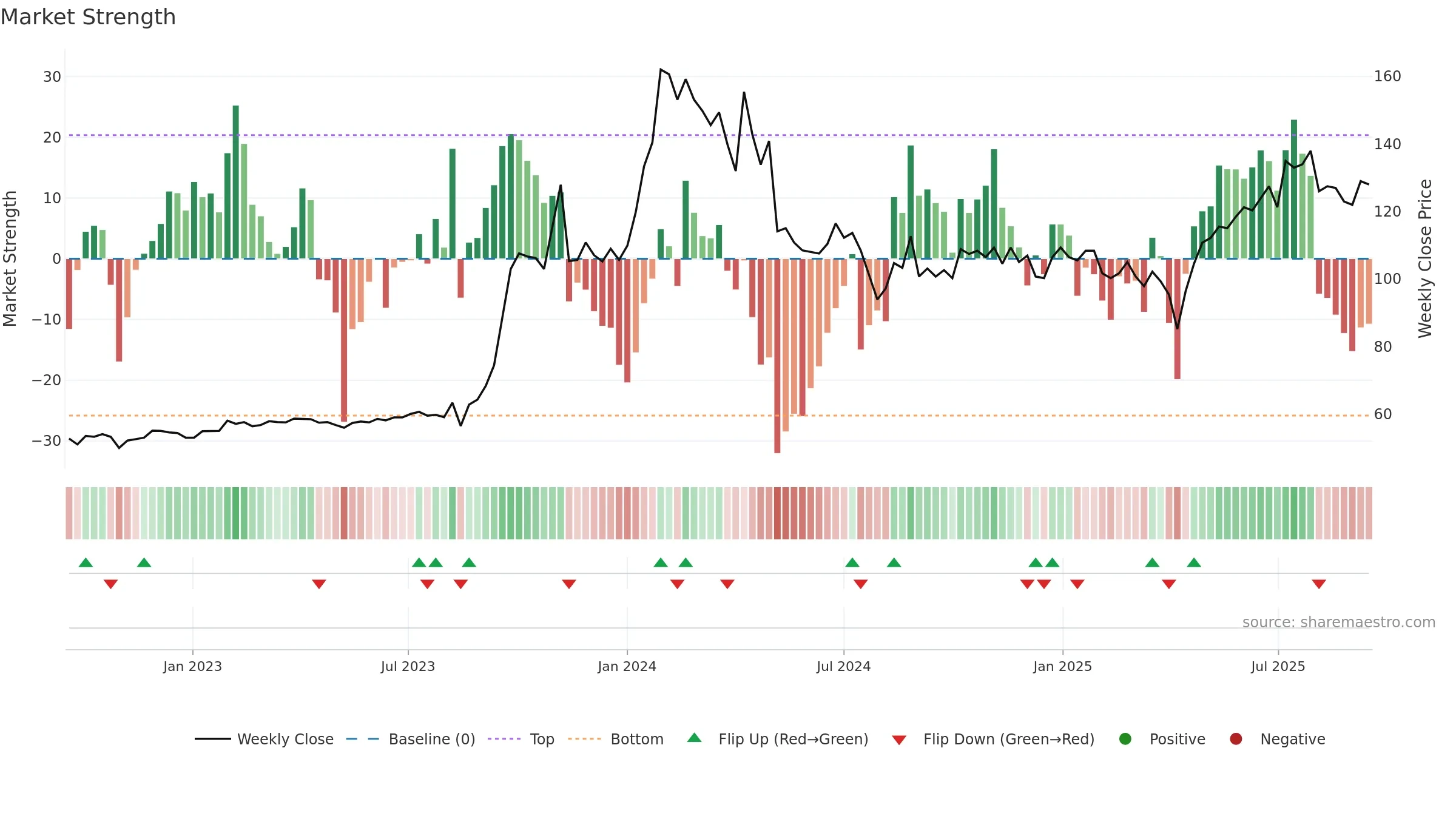Click the Jul 2025 x-axis label
This screenshot has width=1456, height=819.
pos(1278,666)
